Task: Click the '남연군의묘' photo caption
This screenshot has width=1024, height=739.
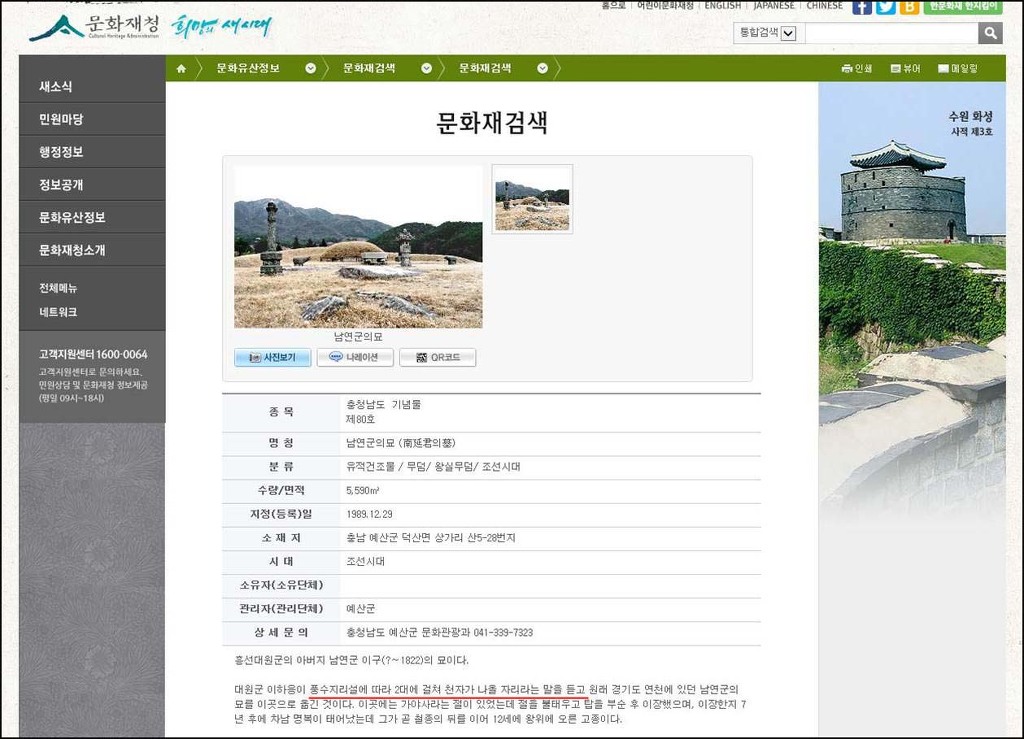Action: pyautogui.click(x=358, y=337)
